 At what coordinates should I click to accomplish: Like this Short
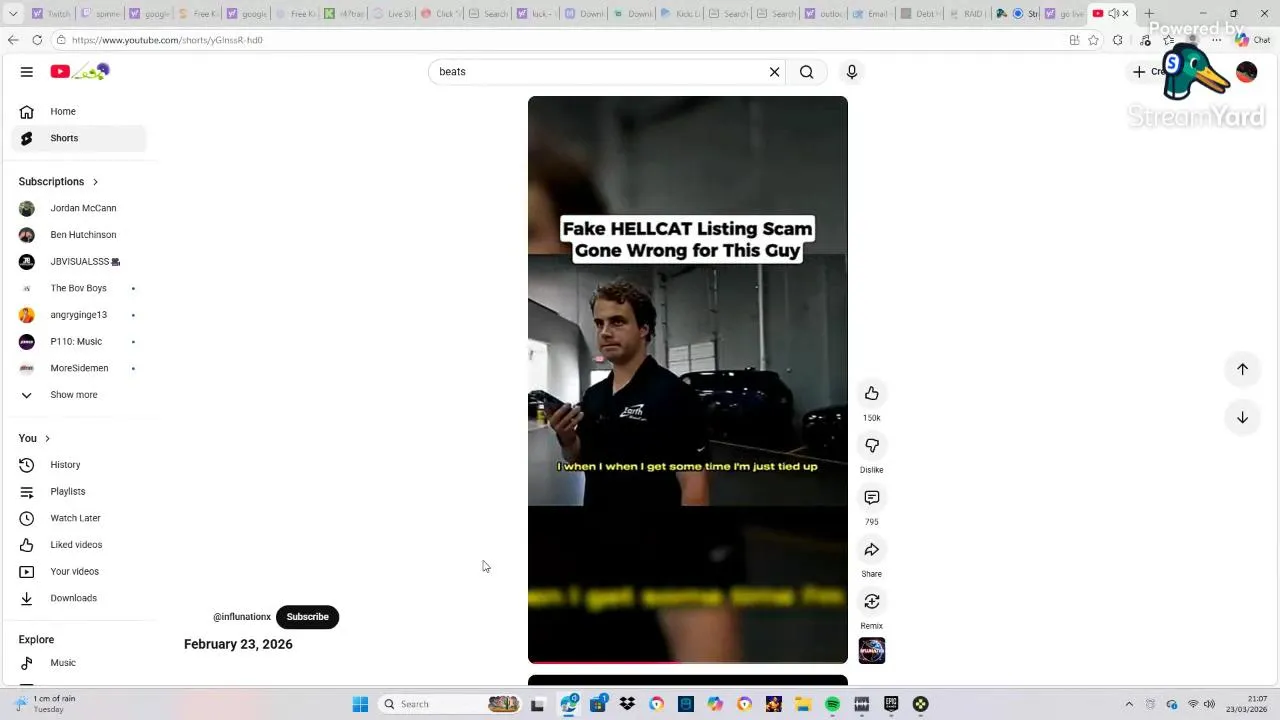pyautogui.click(x=872, y=394)
